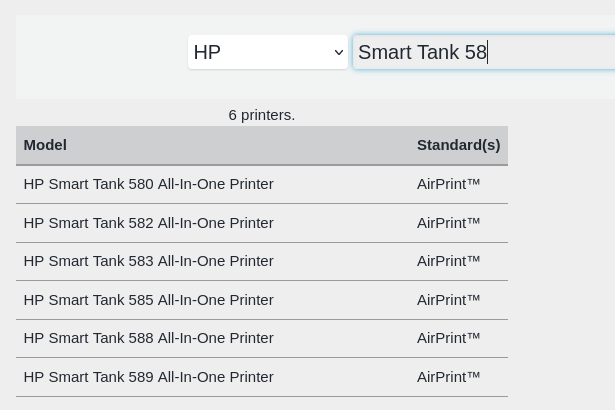Open the HP manufacturer dropdown
This screenshot has height=410, width=615.
pos(268,52)
